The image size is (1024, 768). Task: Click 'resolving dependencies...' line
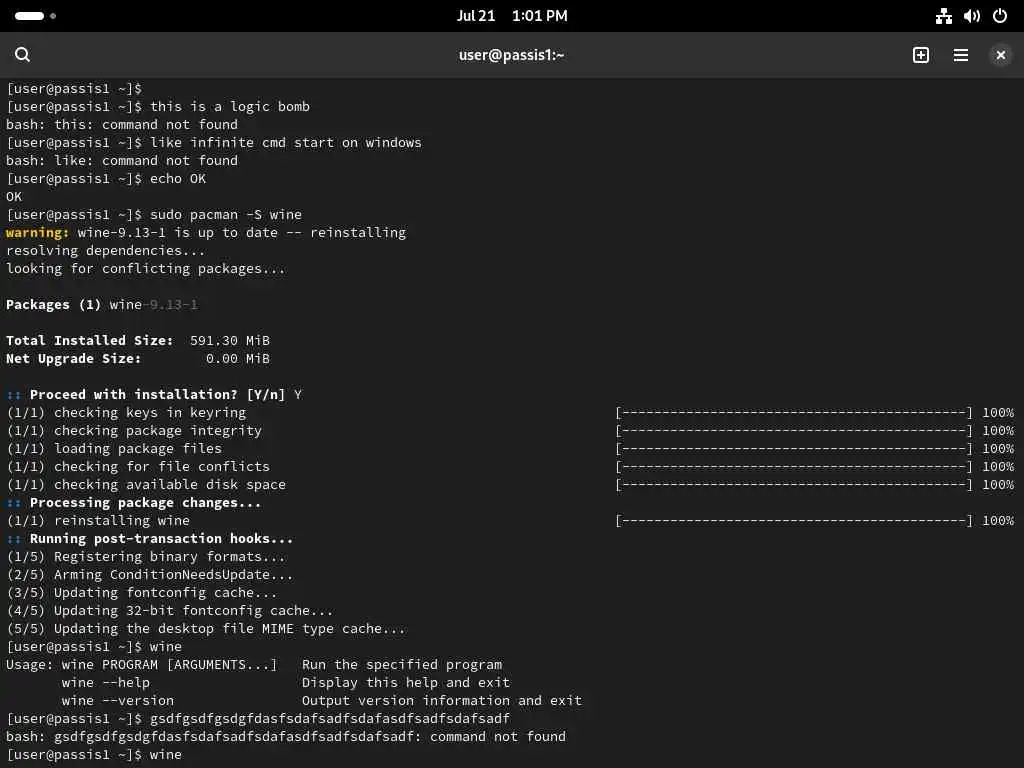105,250
